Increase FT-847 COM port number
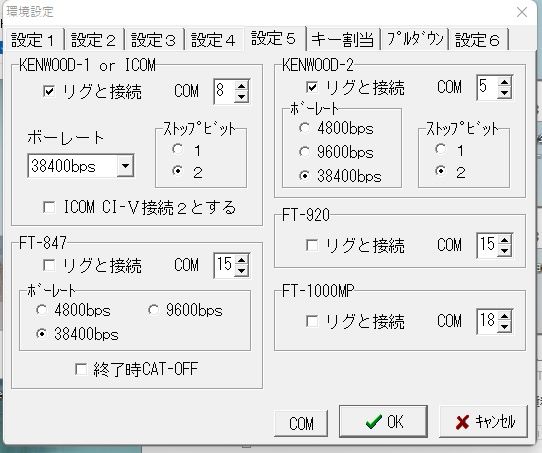This screenshot has height=453, width=542. tap(242, 260)
